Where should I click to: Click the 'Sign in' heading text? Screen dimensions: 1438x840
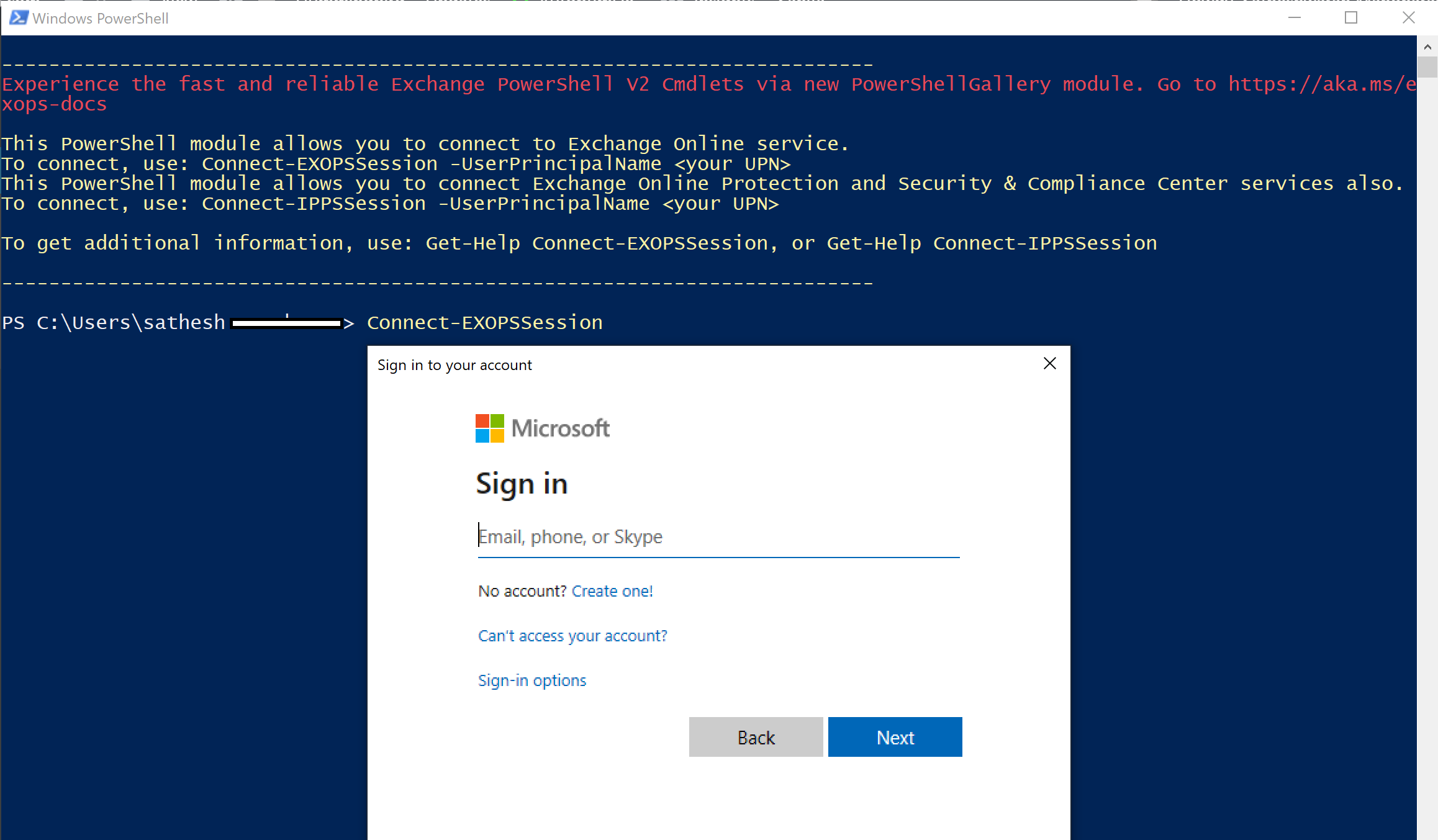tap(522, 484)
